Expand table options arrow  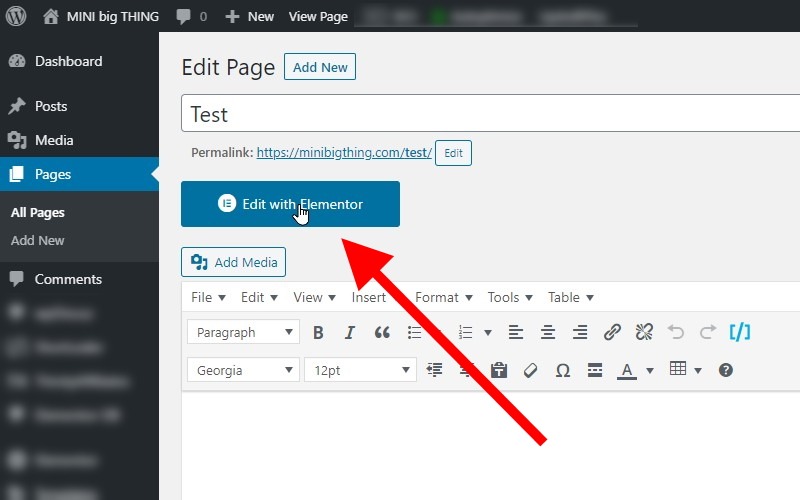(698, 370)
